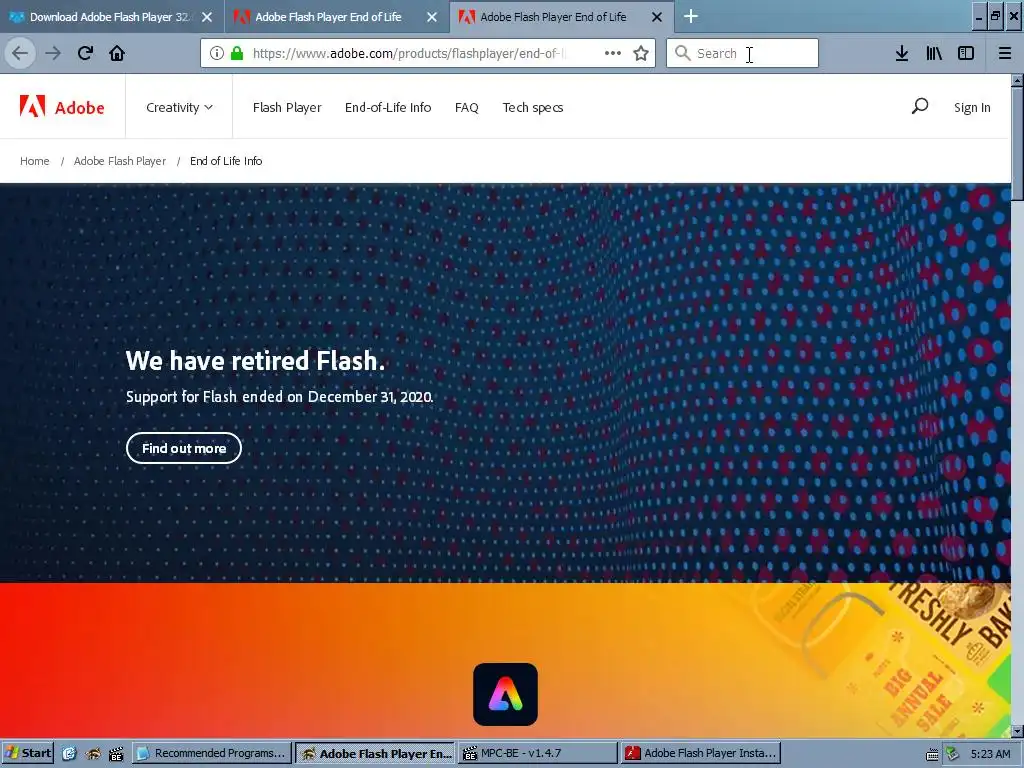
Task: Click the browser forward arrow
Action: pos(53,53)
